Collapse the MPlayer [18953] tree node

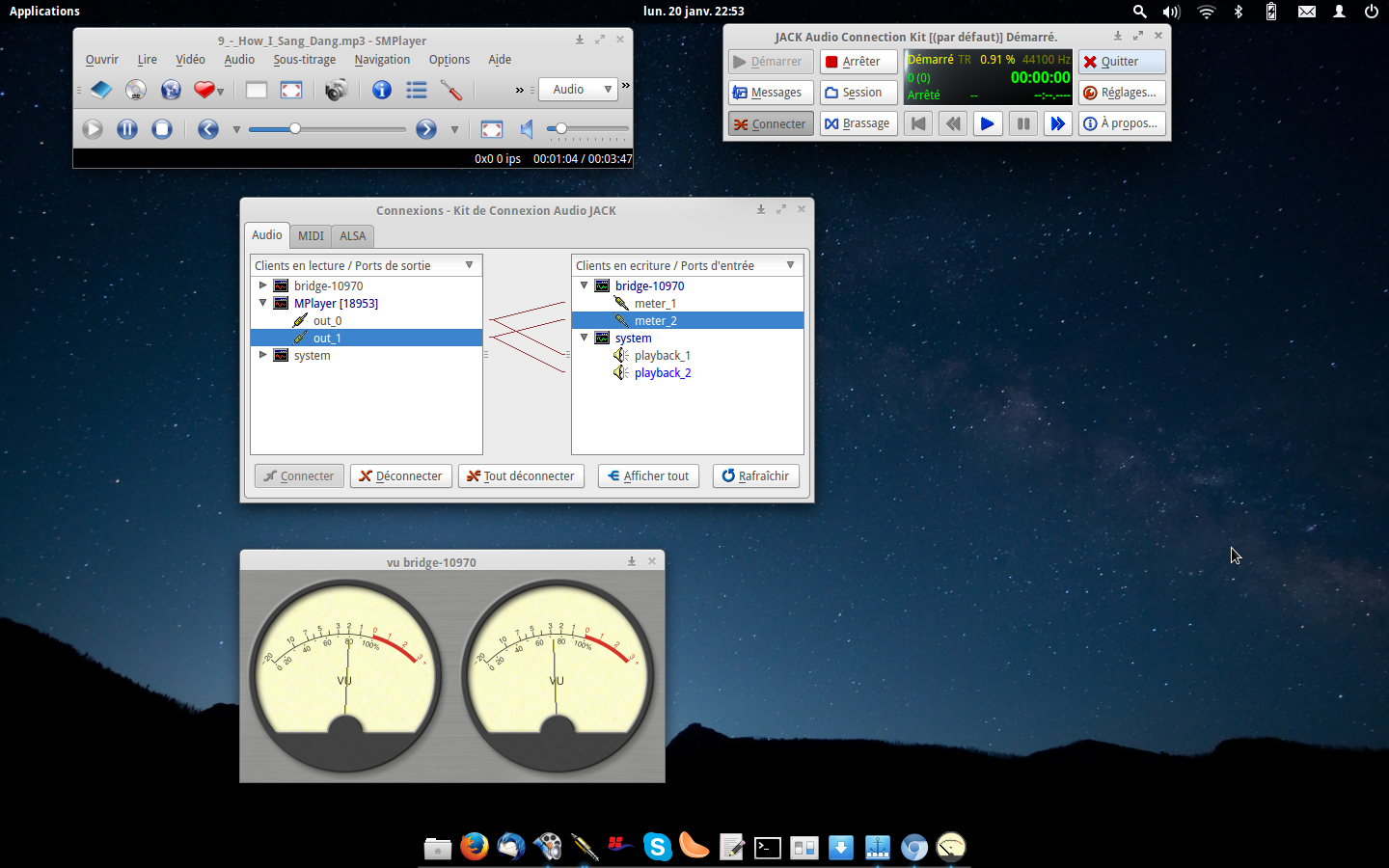262,303
